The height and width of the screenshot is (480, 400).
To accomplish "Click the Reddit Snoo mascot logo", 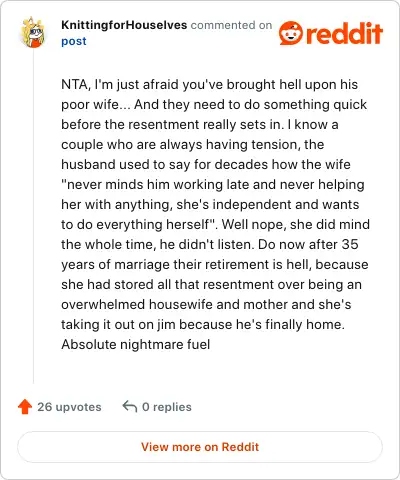I will pos(291,33).
